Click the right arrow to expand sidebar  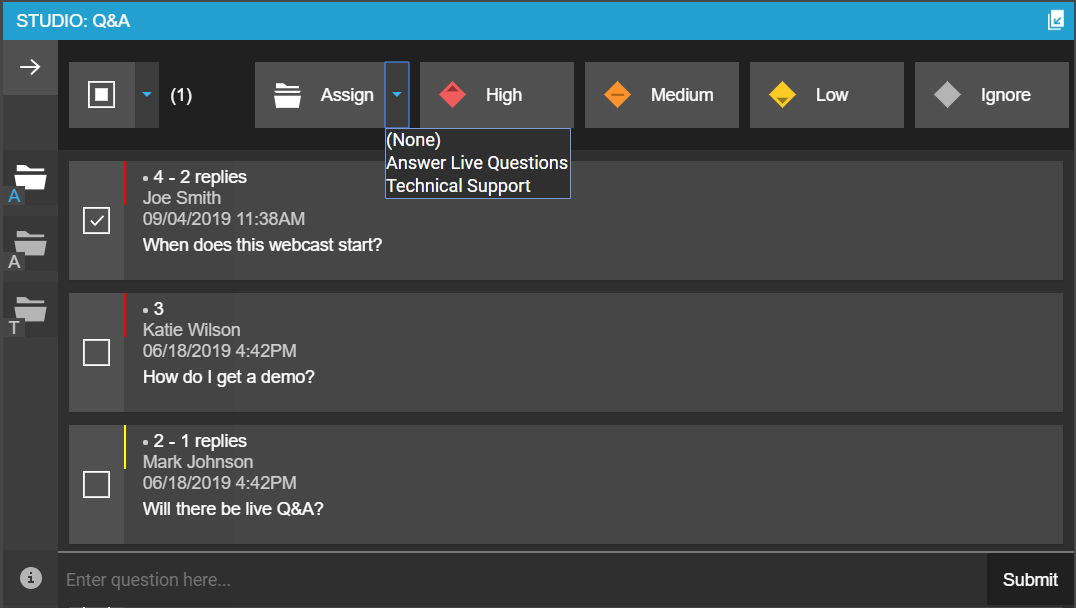coord(30,67)
